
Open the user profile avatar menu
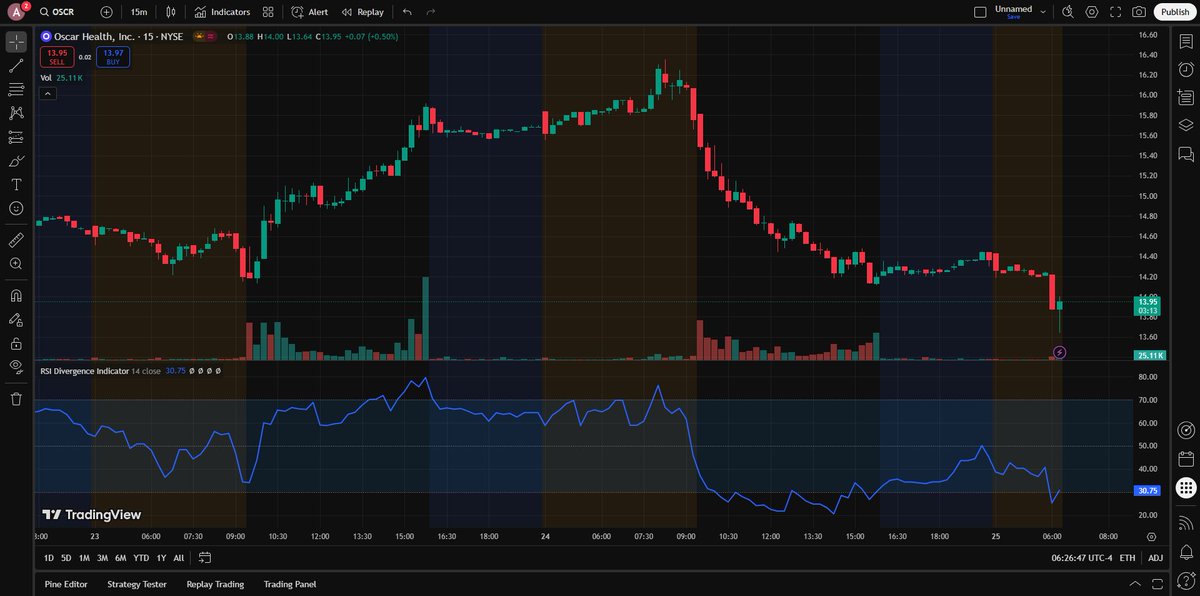[x=16, y=12]
